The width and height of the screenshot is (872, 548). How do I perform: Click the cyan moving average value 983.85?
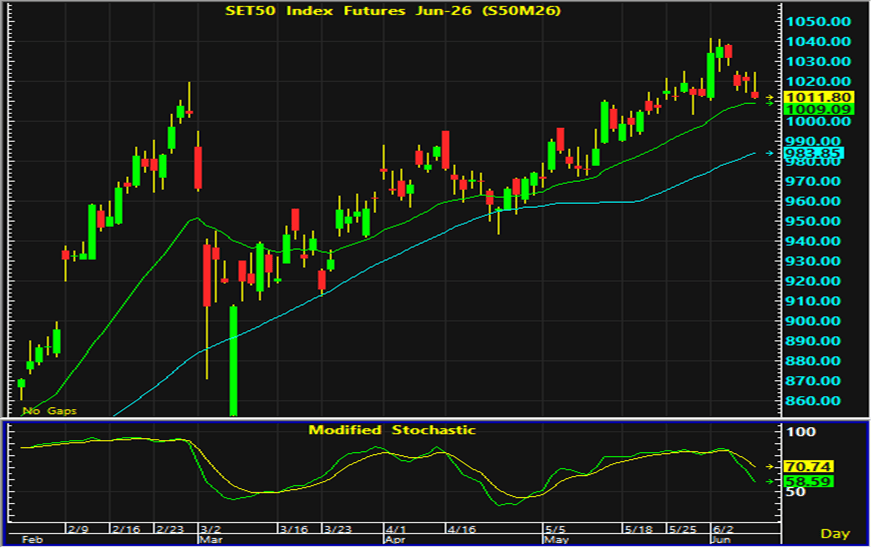[x=814, y=154]
